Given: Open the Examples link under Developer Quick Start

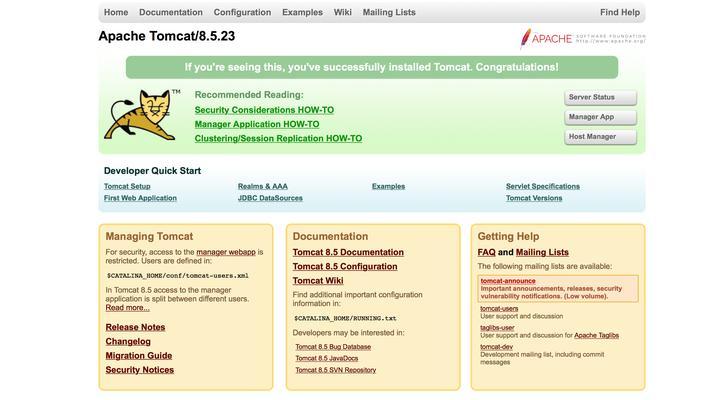Looking at the screenshot, I should 388,186.
